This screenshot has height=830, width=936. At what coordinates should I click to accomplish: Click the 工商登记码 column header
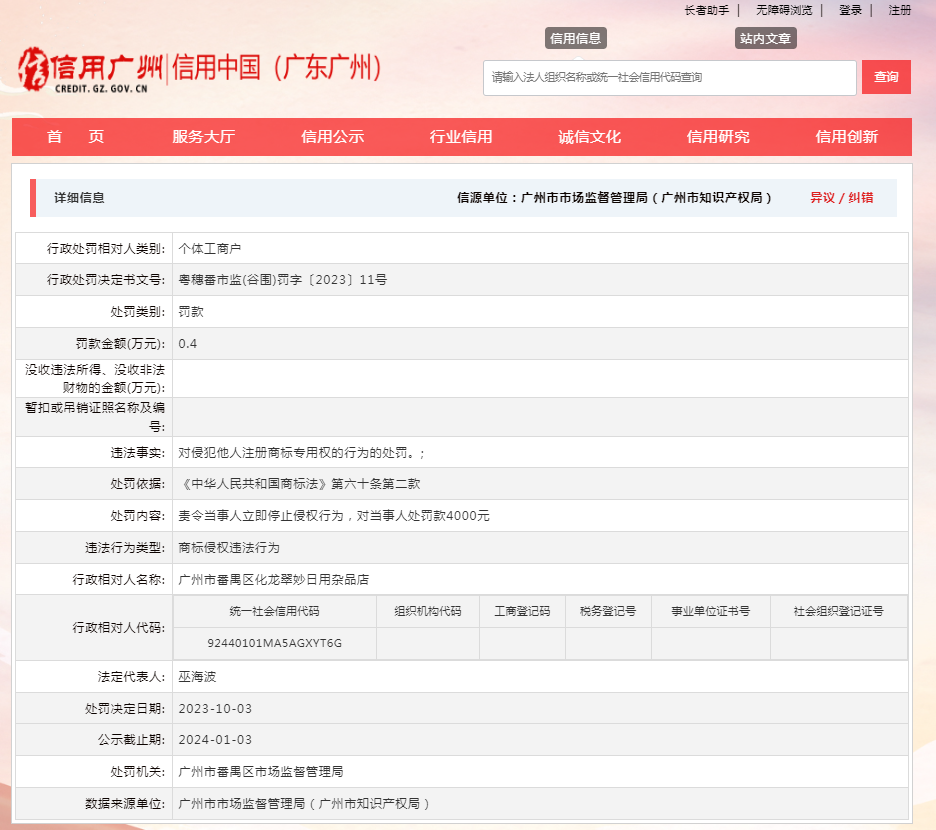[x=522, y=611]
